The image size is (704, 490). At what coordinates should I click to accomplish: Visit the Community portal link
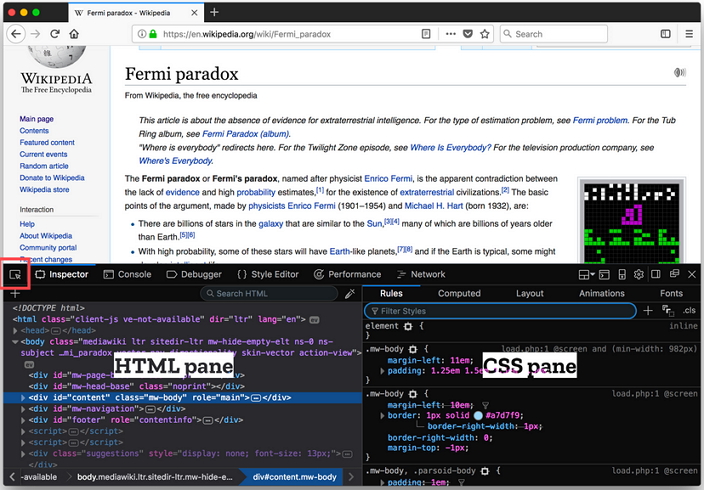[x=48, y=248]
